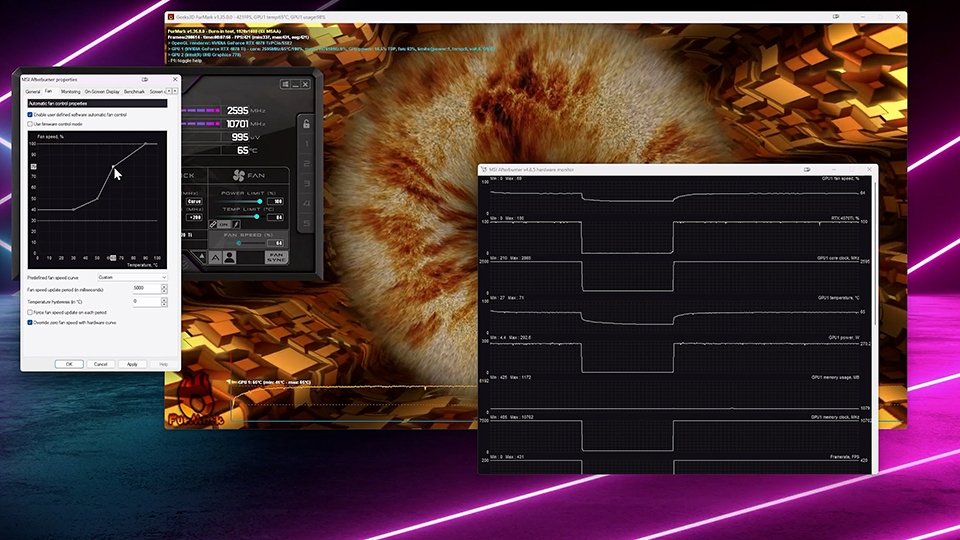Enable Use firmware control mode checkbox

click(30, 124)
